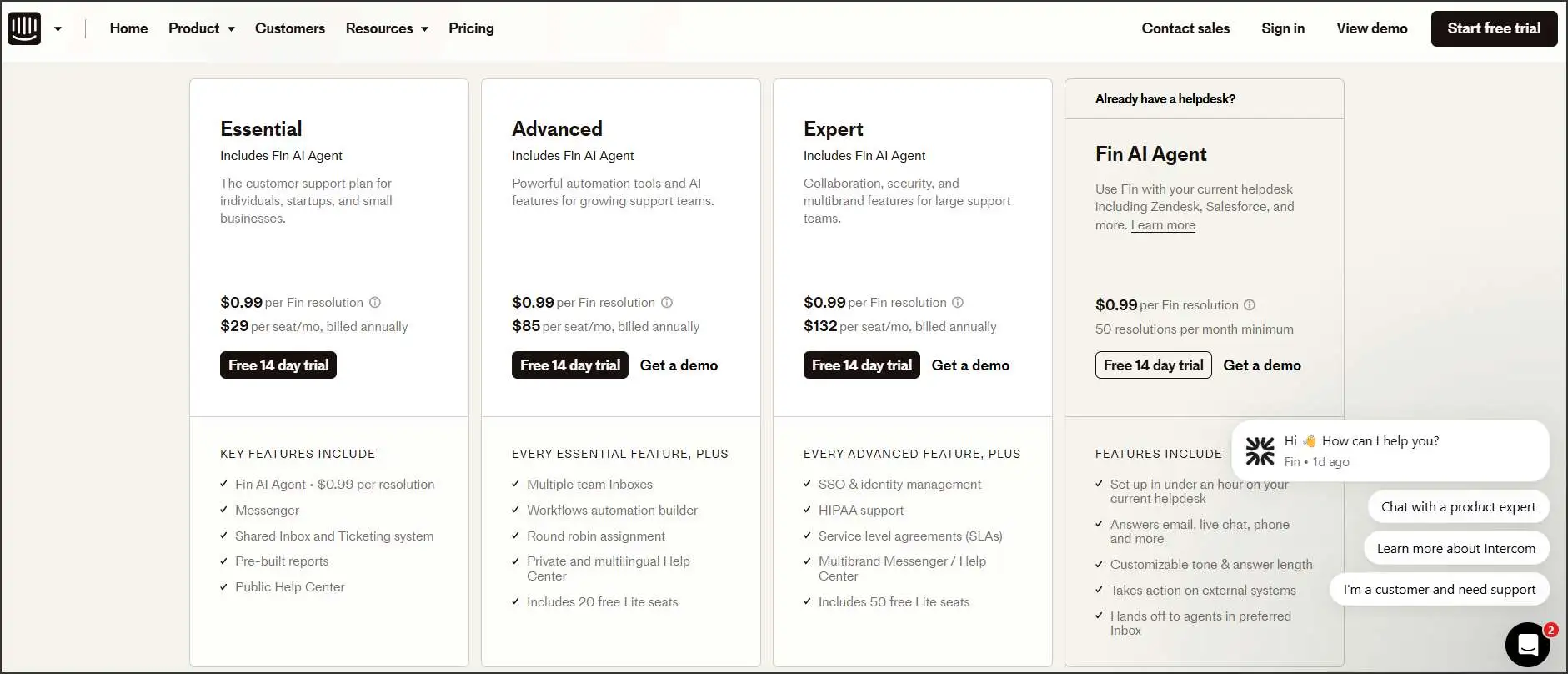
Task: Click the Expert plan heading
Action: (834, 129)
